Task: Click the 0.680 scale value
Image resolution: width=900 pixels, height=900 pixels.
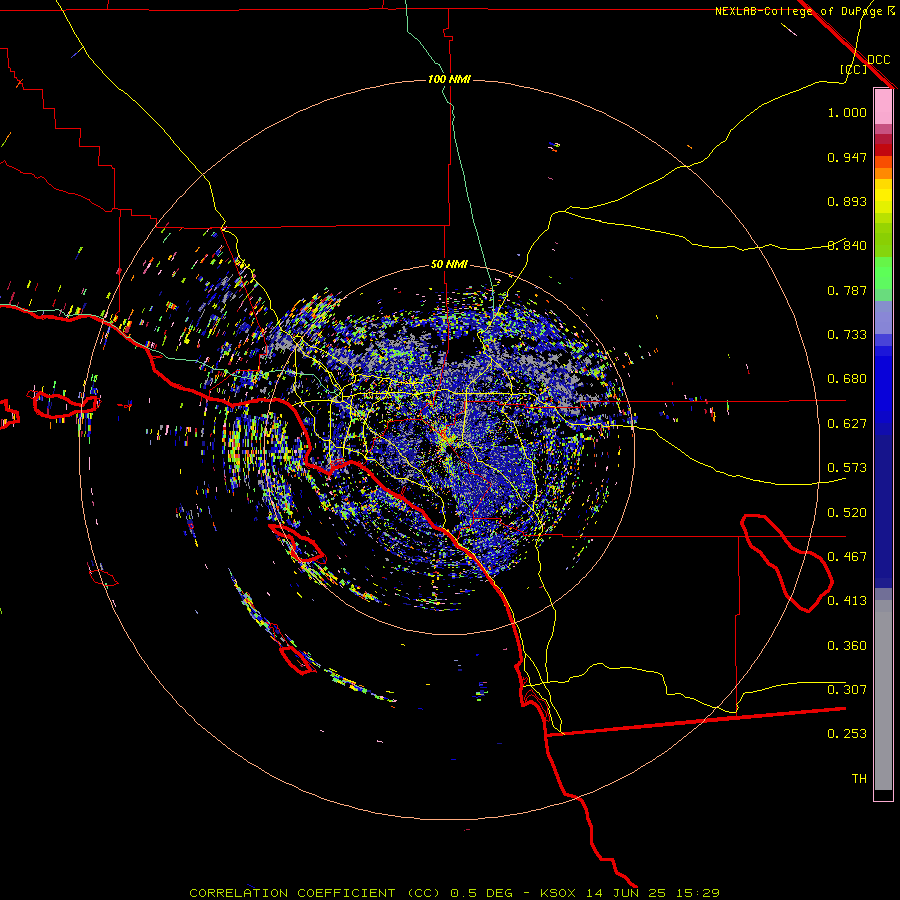Action: 847,379
